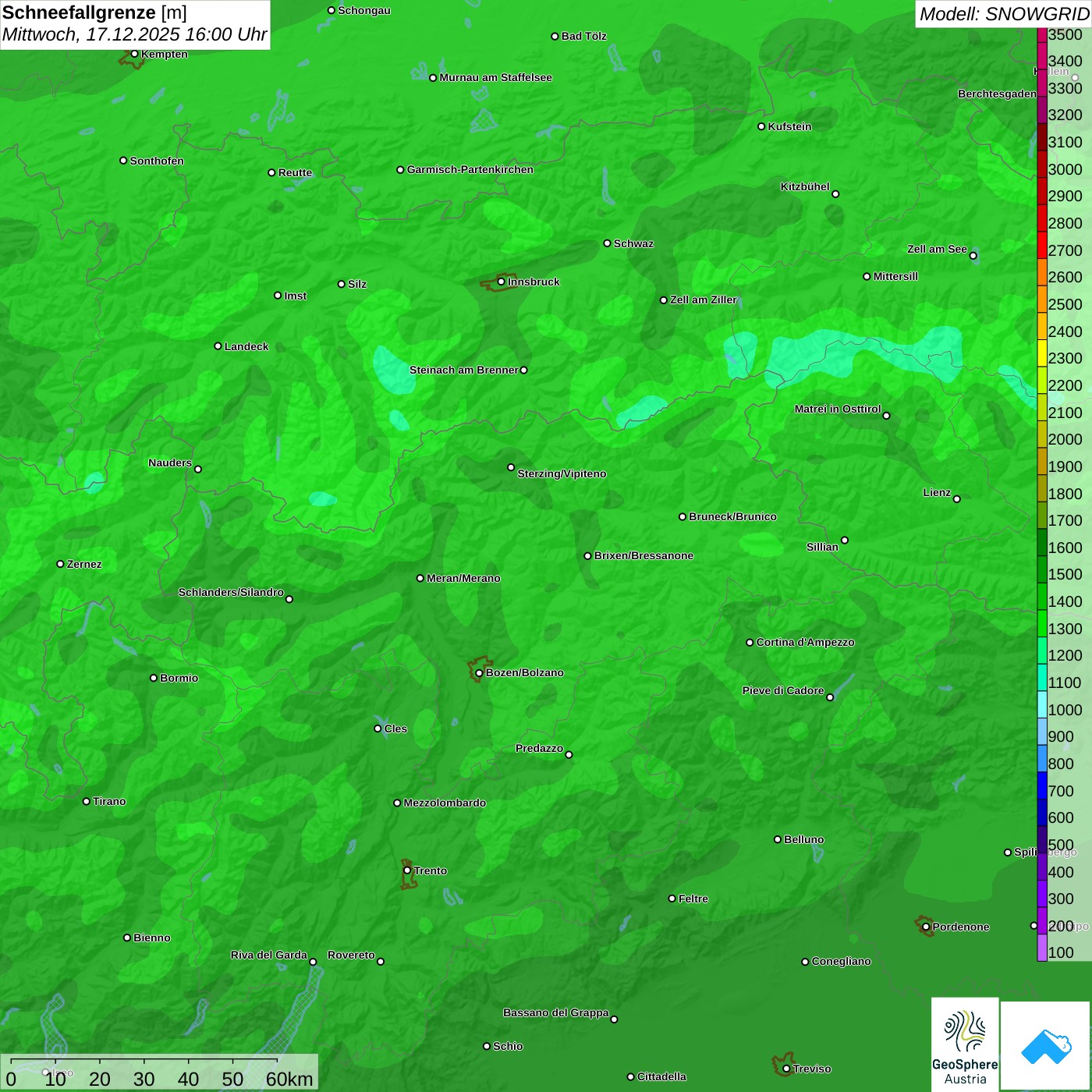Select the 700 m blue legend swatch
The image size is (1092, 1092).
pyautogui.click(x=1042, y=785)
